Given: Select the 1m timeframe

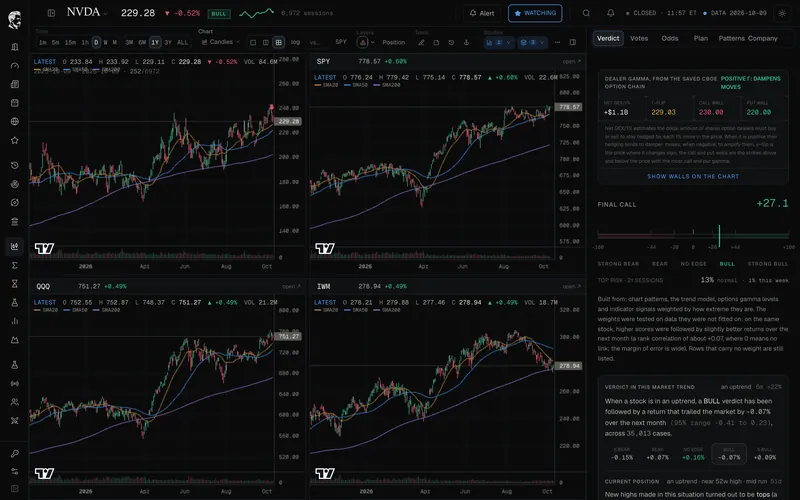Looking at the screenshot, I should [42, 42].
